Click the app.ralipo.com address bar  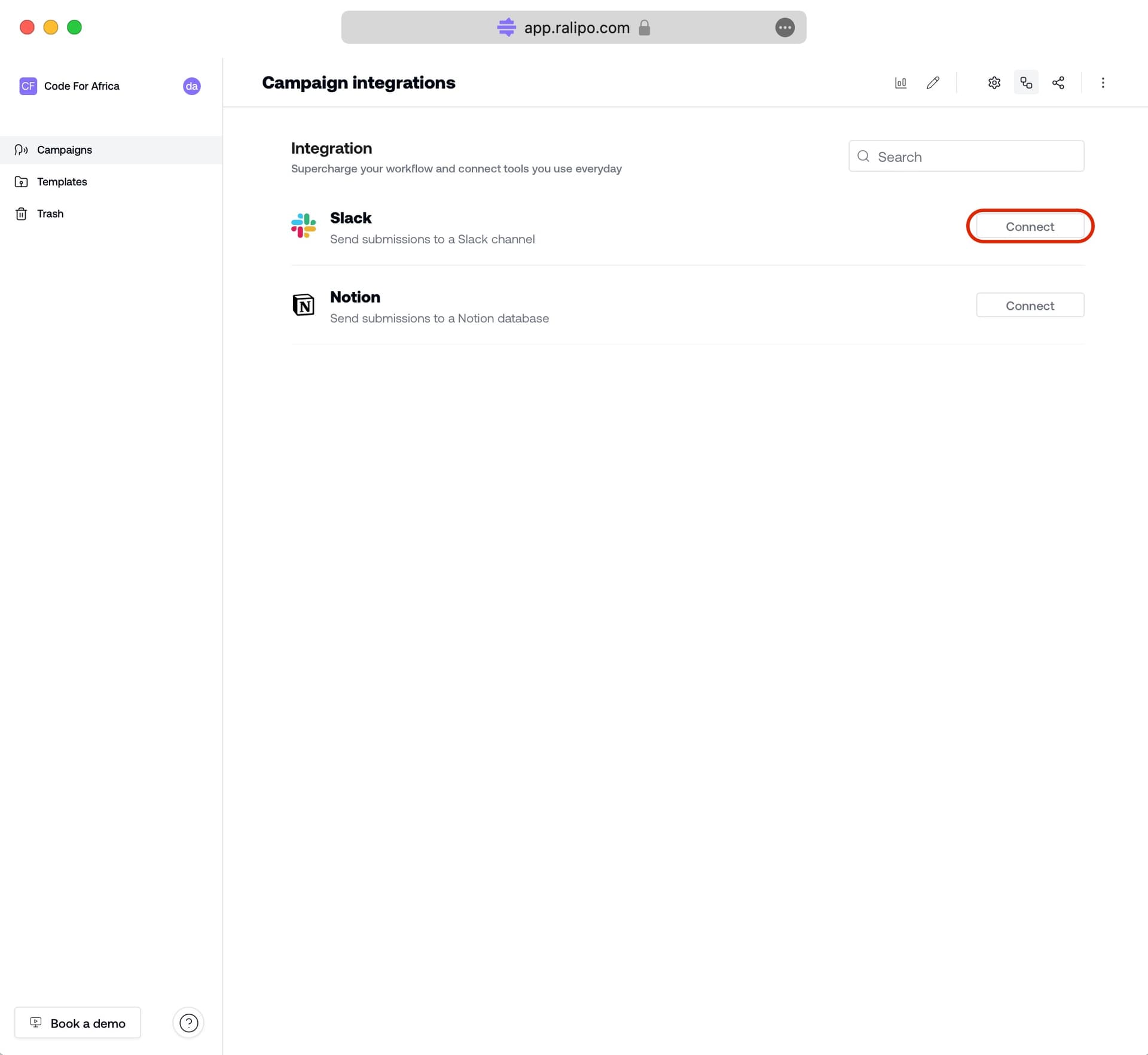tap(576, 28)
